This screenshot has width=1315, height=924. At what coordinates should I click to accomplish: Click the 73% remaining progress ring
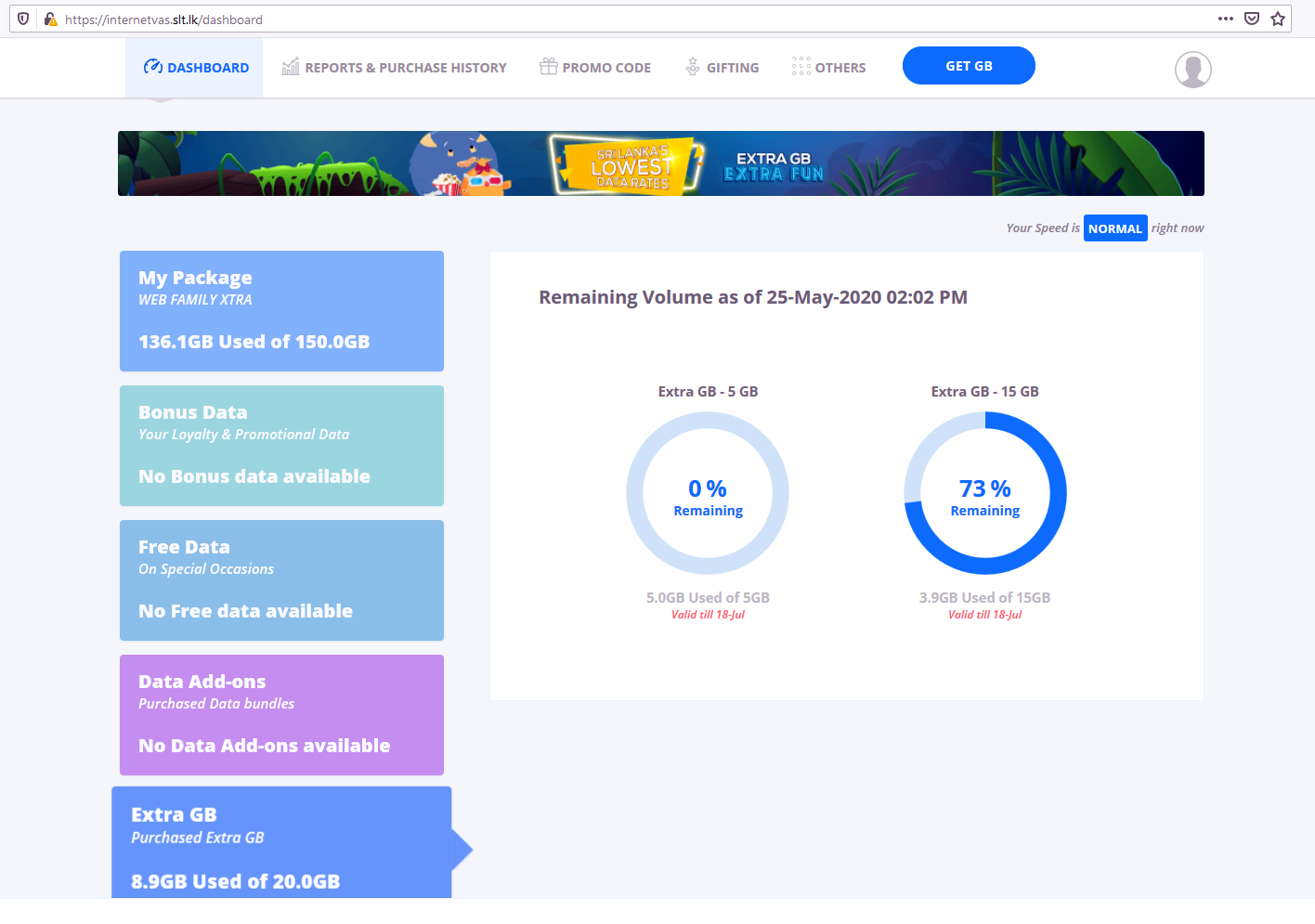click(985, 493)
